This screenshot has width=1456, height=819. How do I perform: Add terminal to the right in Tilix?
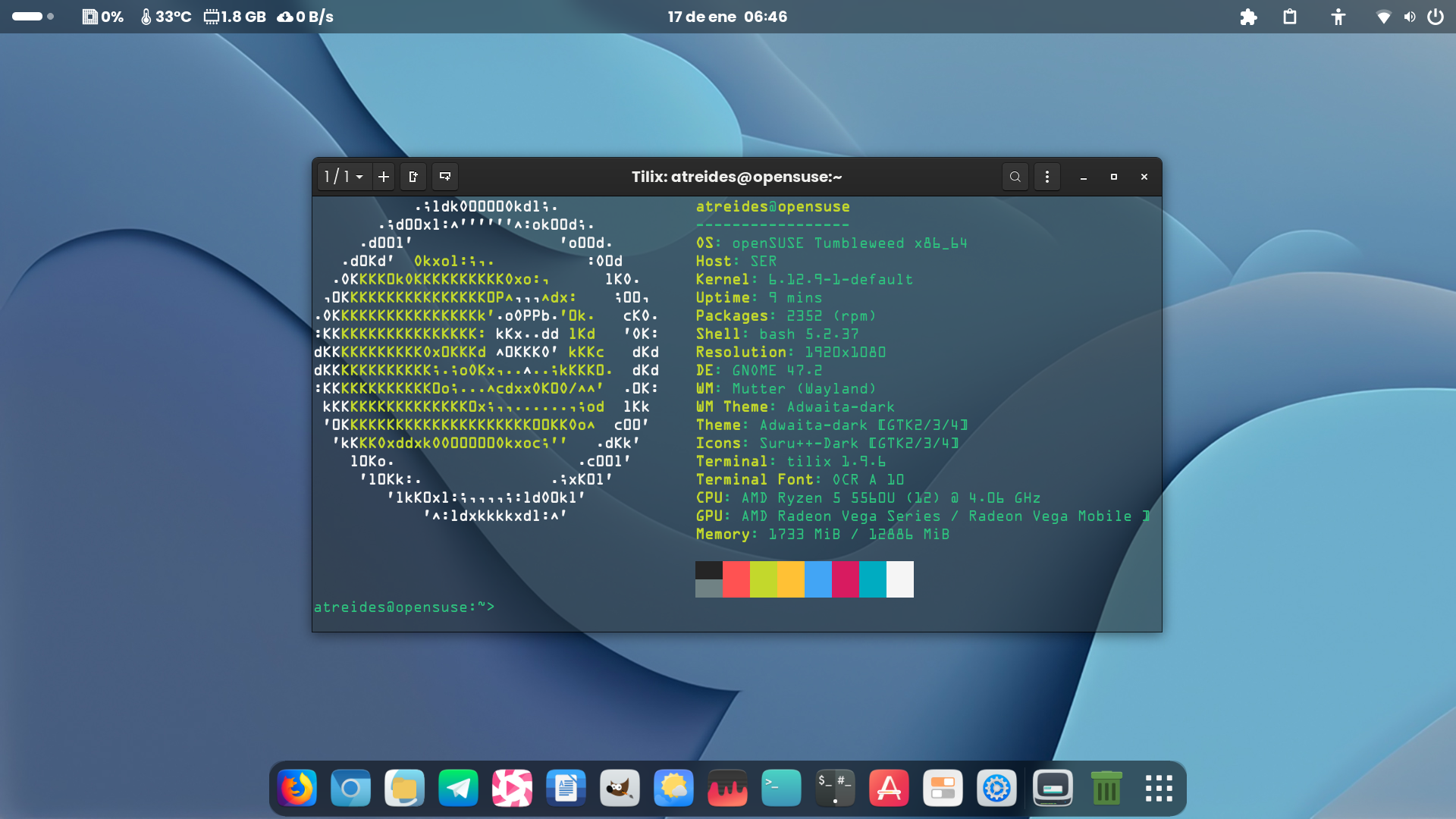[x=413, y=177]
